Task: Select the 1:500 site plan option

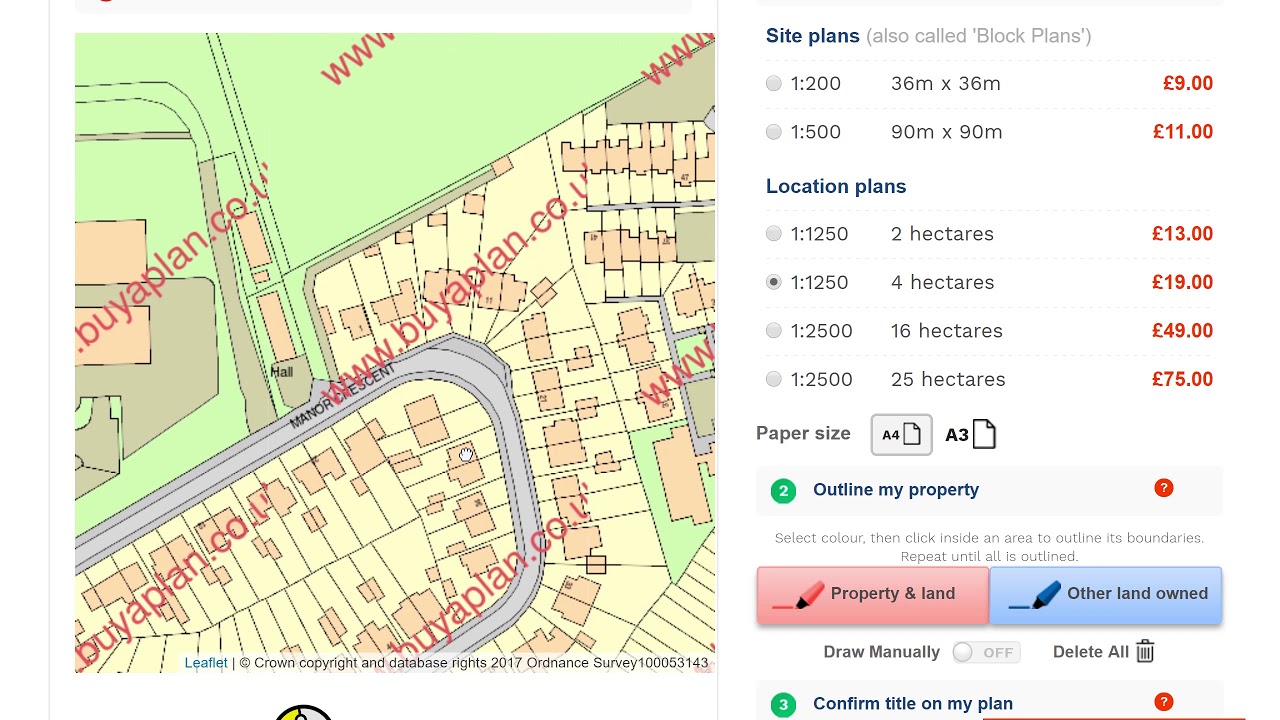Action: (774, 132)
